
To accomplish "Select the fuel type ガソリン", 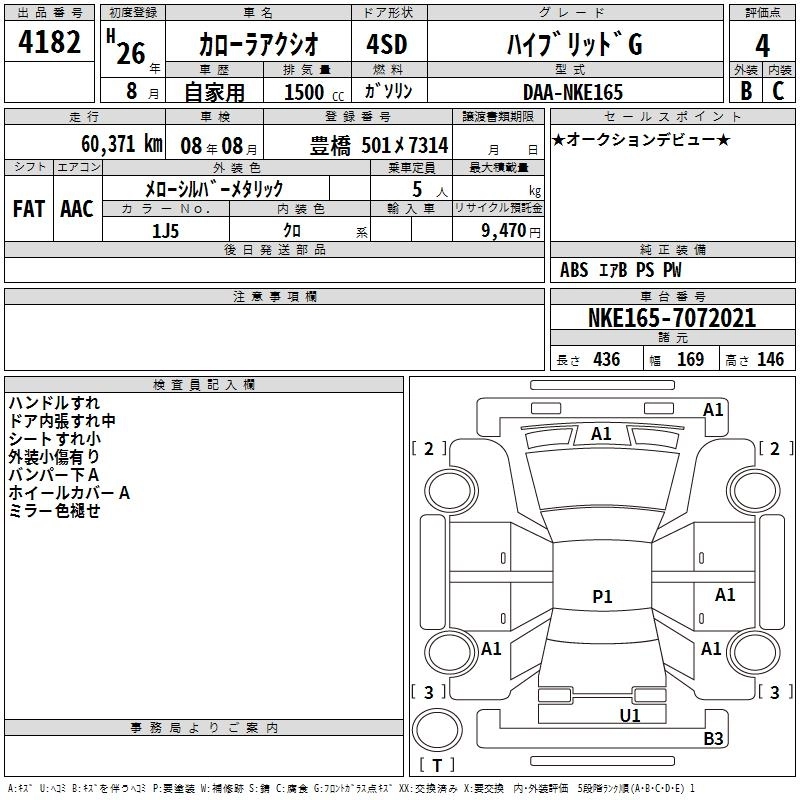I will click(x=388, y=91).
